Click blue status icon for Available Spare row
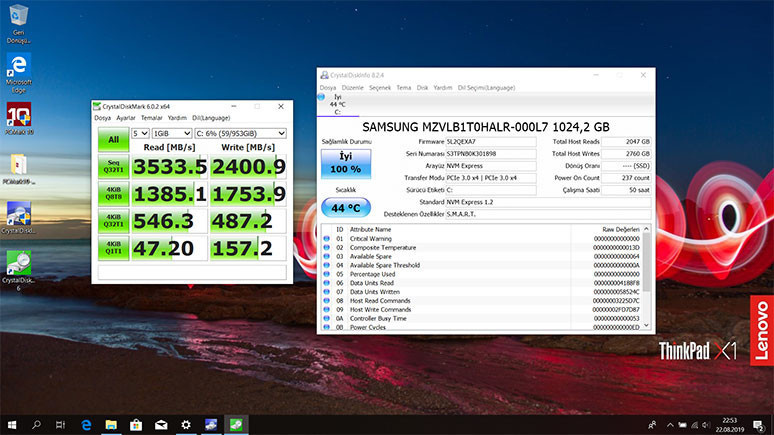Screen dimensions: 774x435 click(x=326, y=256)
